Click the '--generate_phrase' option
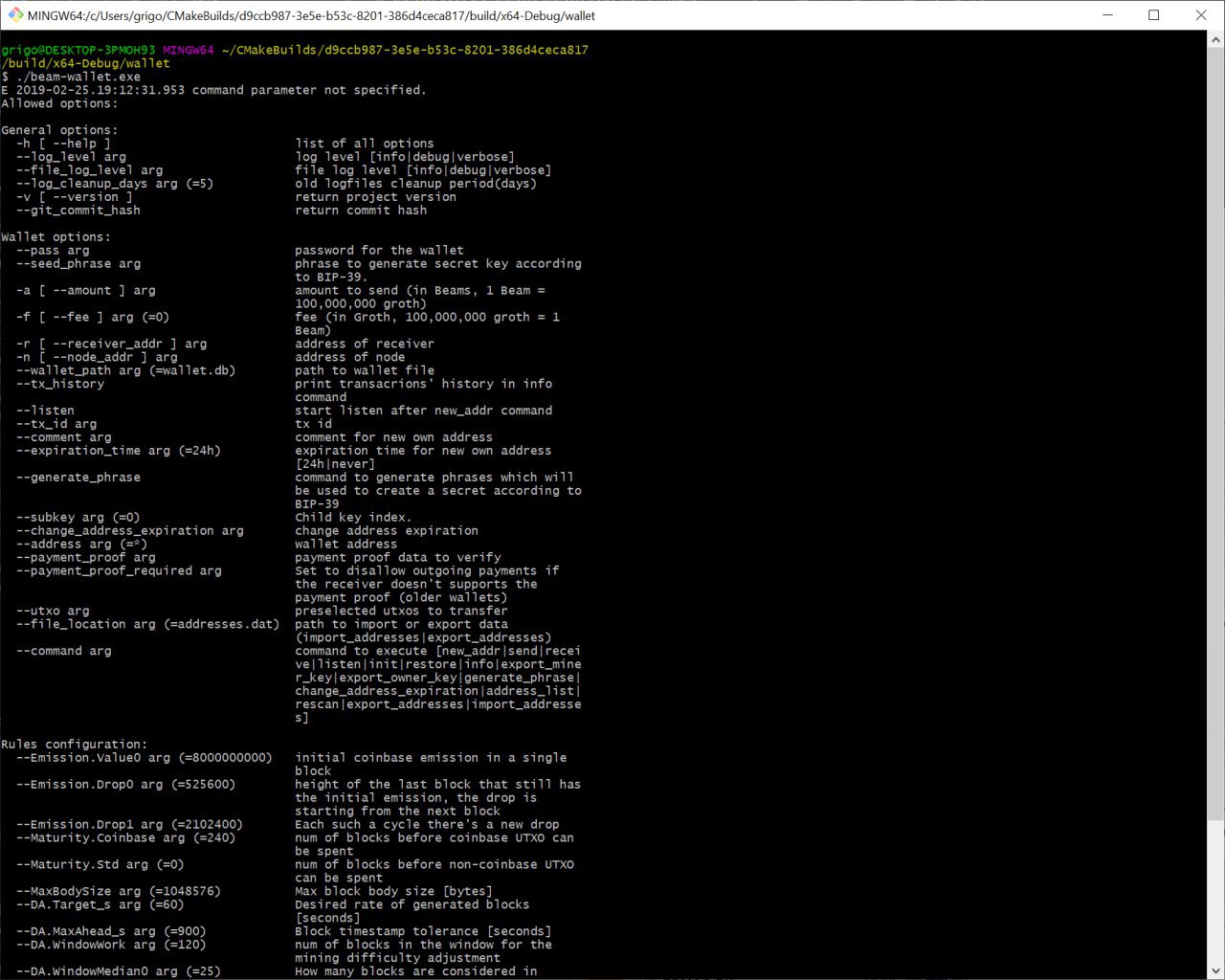 [x=78, y=479]
